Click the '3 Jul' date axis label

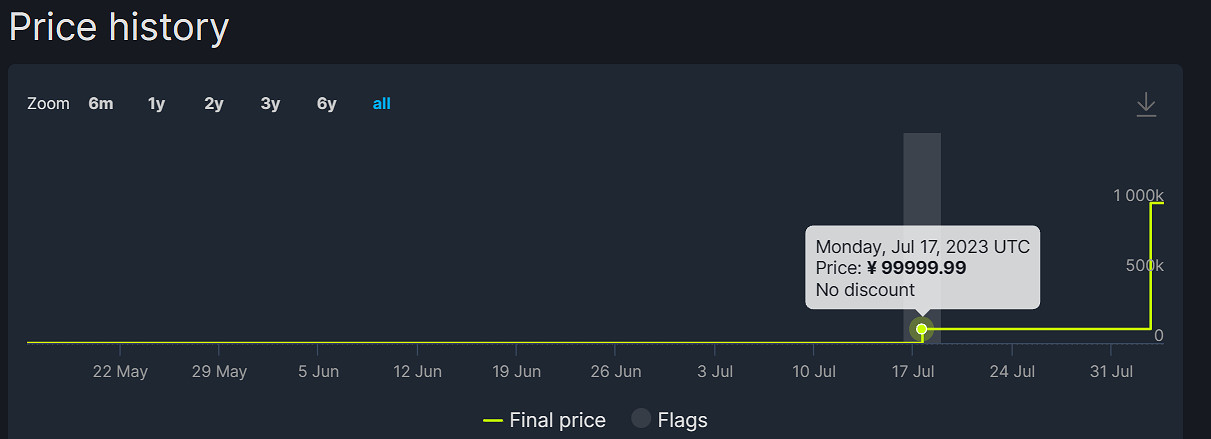(x=714, y=372)
